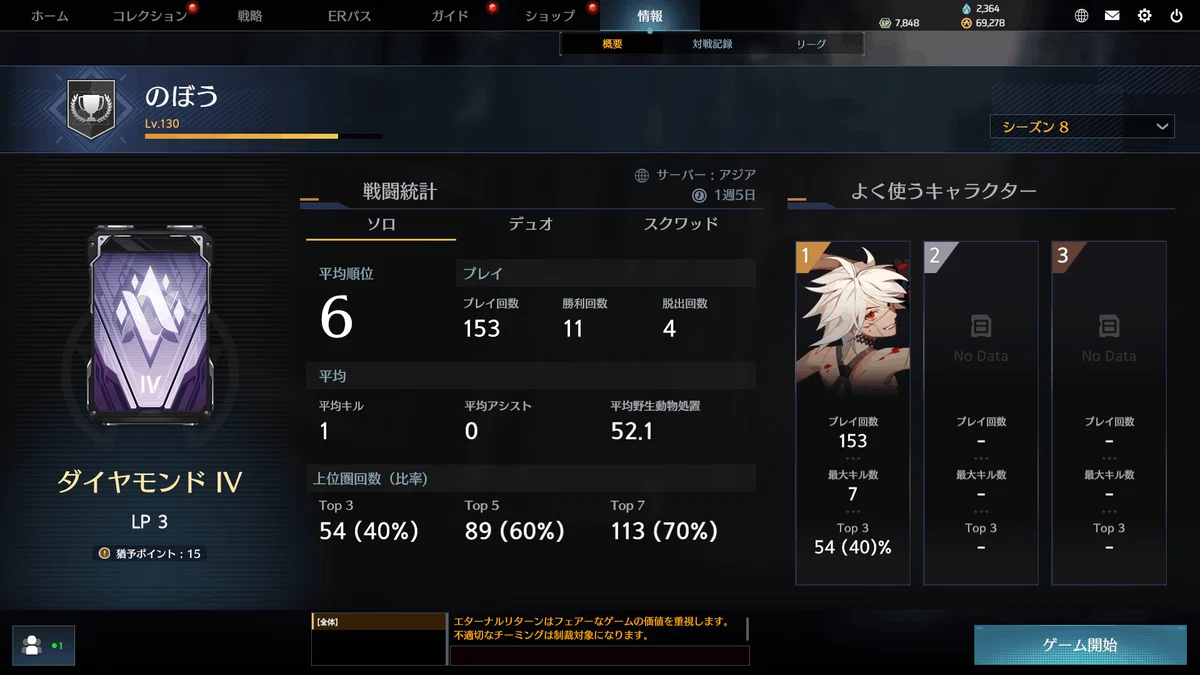Viewport: 1200px width, 675px height.
Task: Switch to デュオ statistics tab
Action: coord(531,224)
